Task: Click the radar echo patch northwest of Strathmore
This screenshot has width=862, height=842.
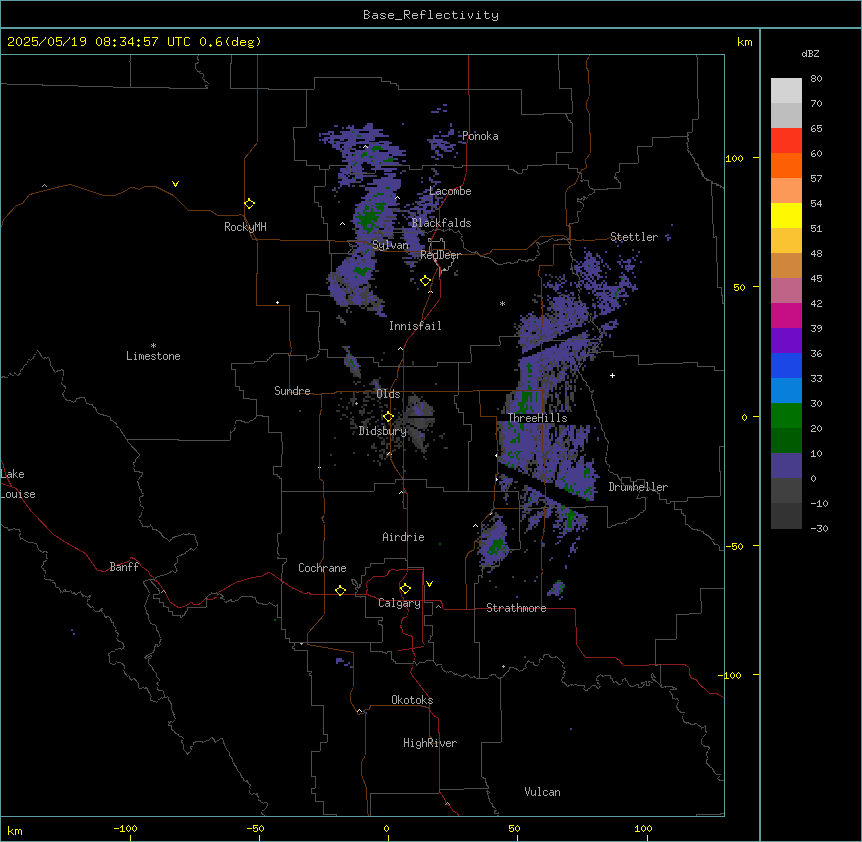Action: point(494,542)
